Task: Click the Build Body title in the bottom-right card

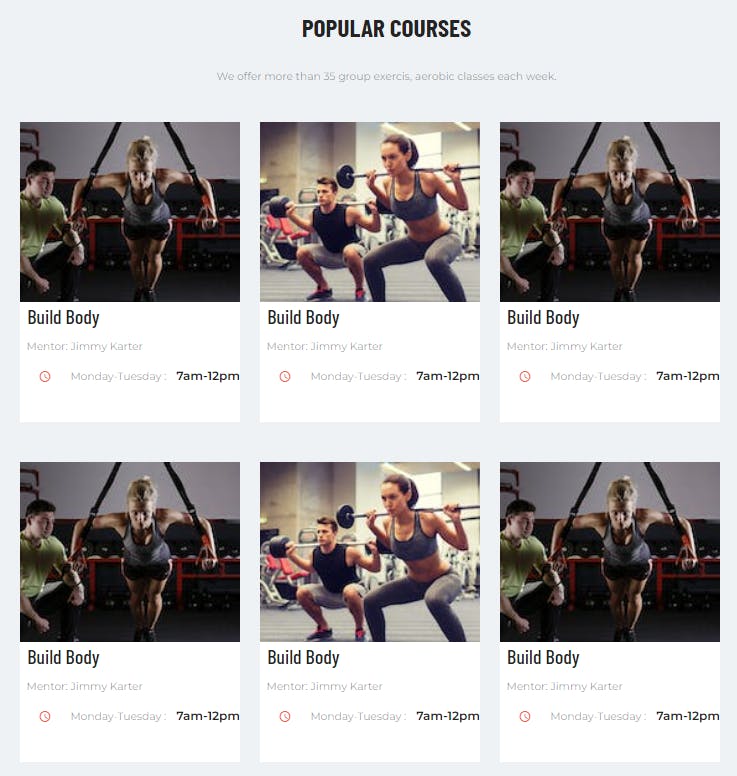Action: [543, 658]
